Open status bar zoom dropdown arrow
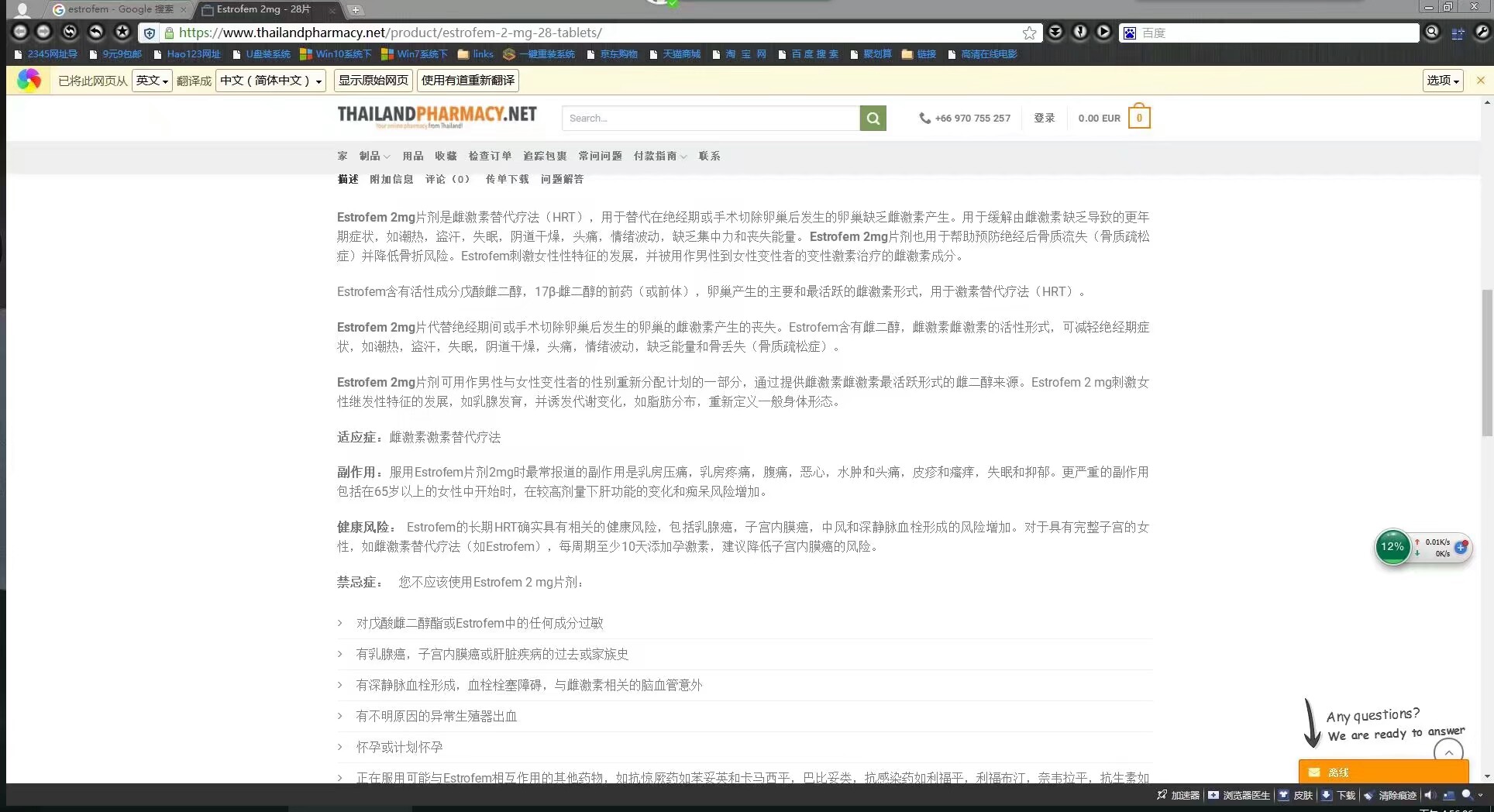The height and width of the screenshot is (812, 1494). [1481, 795]
